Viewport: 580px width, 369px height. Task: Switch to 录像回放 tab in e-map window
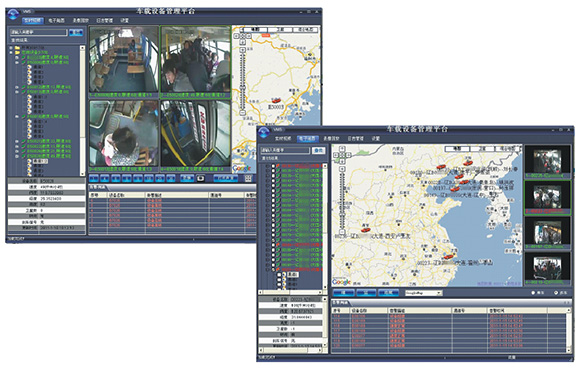[331, 138]
